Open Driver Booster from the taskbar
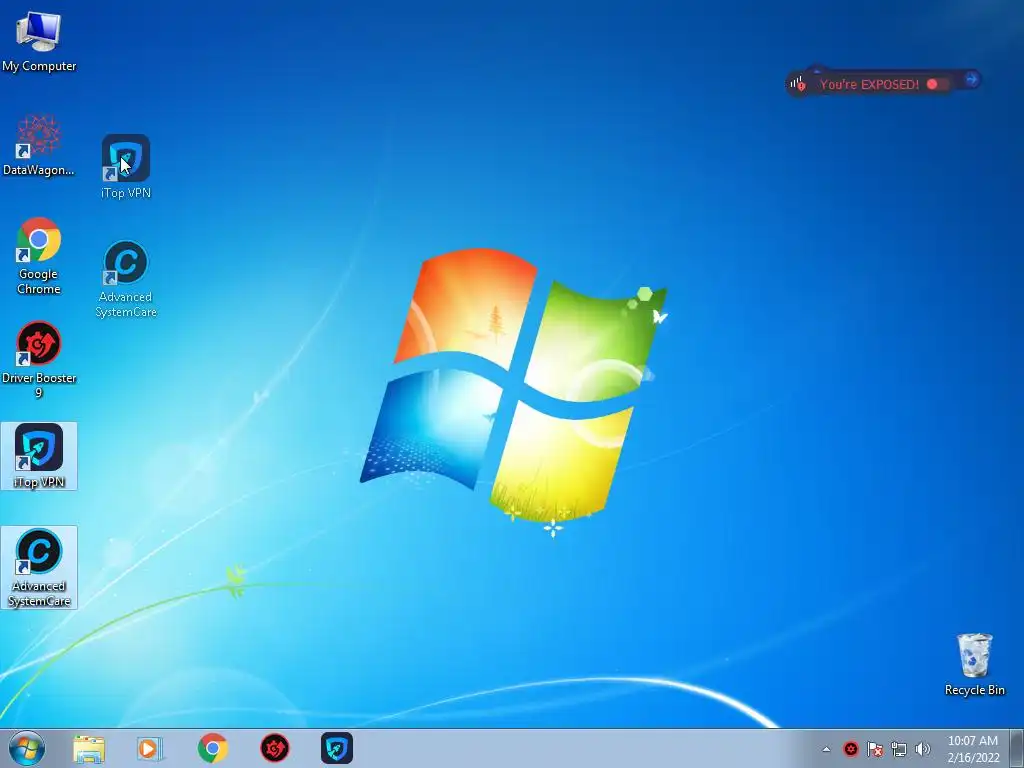The image size is (1024, 768). [x=274, y=748]
